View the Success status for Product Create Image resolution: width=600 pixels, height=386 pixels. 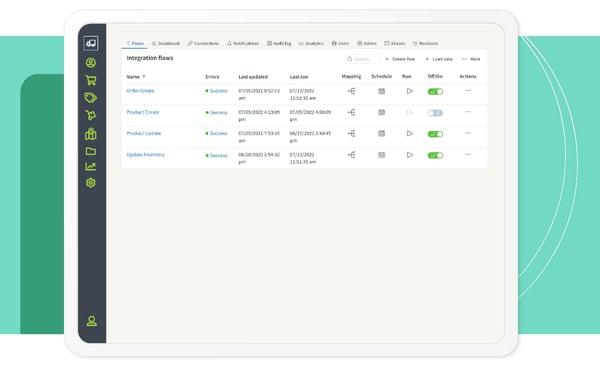click(x=216, y=112)
